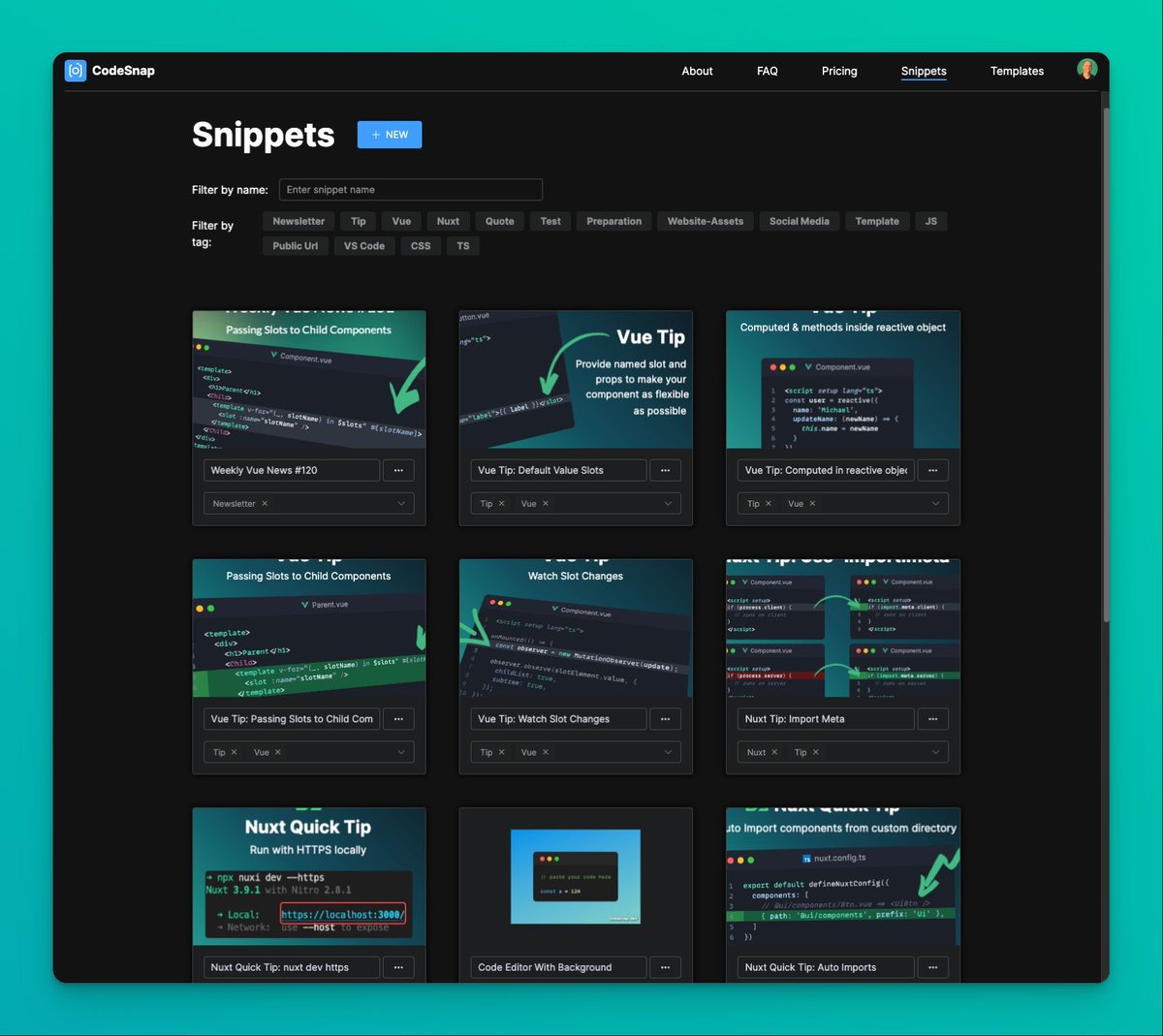Select the Snippets nav item
1163x1036 pixels.
(x=924, y=71)
